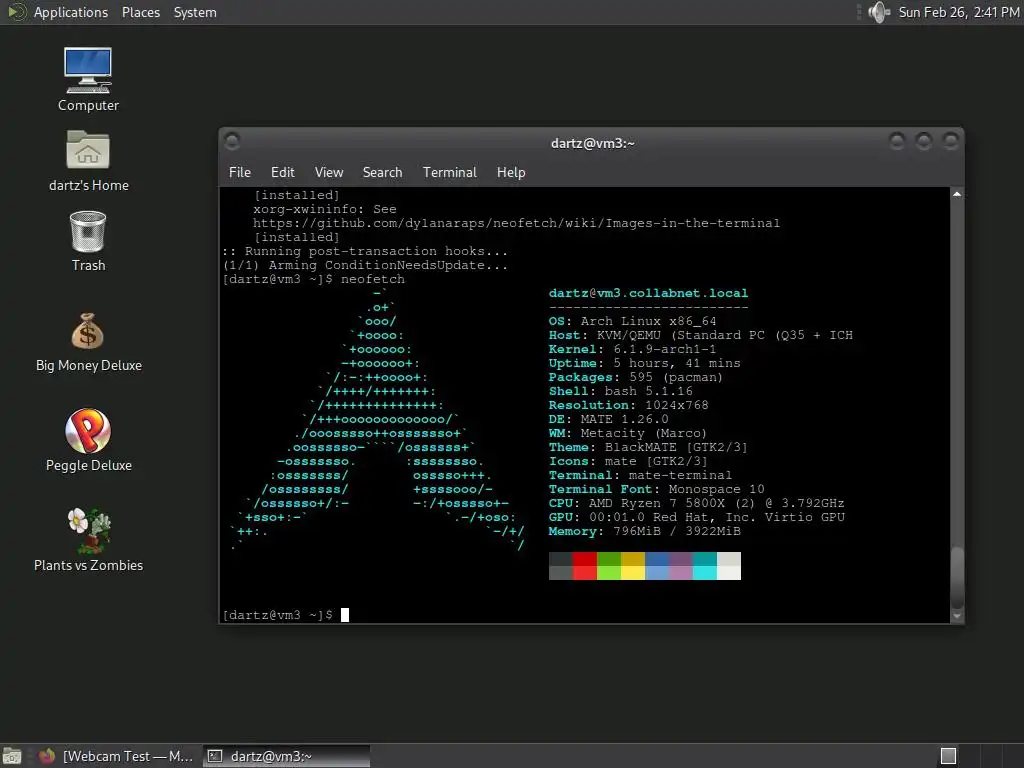Screen dimensions: 1024x768
Task: Click the terminal prompt cursor at bottom
Action: pyautogui.click(x=345, y=615)
